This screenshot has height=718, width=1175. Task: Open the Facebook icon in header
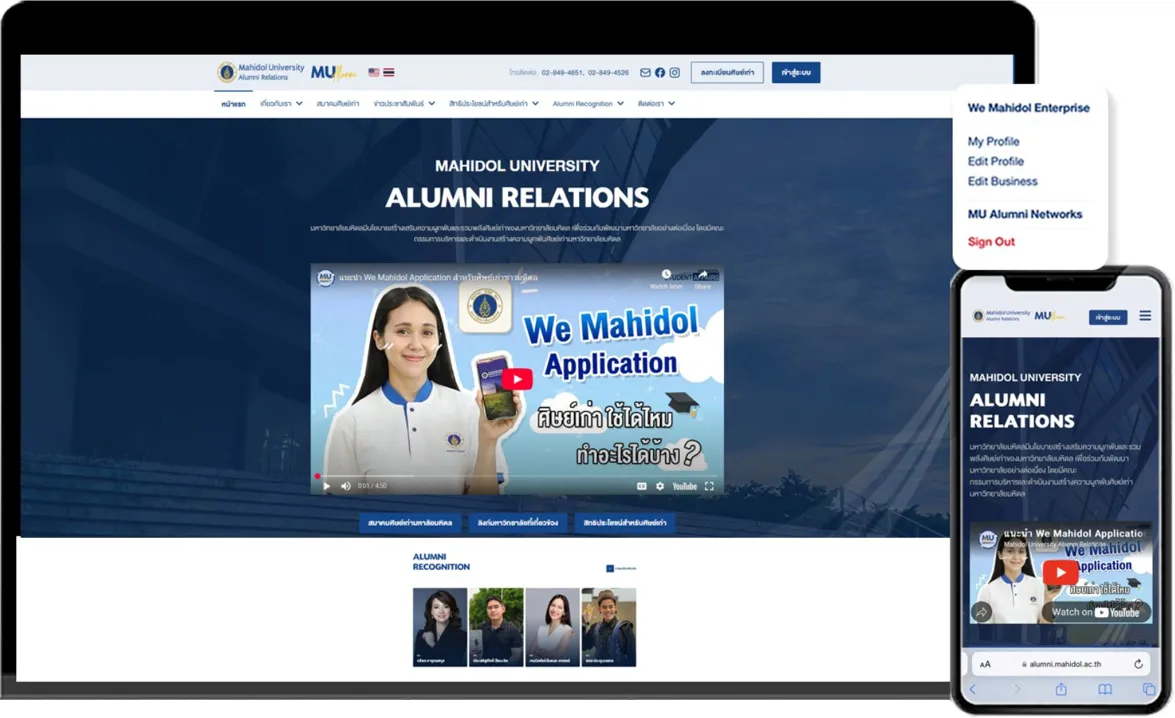pyautogui.click(x=659, y=73)
